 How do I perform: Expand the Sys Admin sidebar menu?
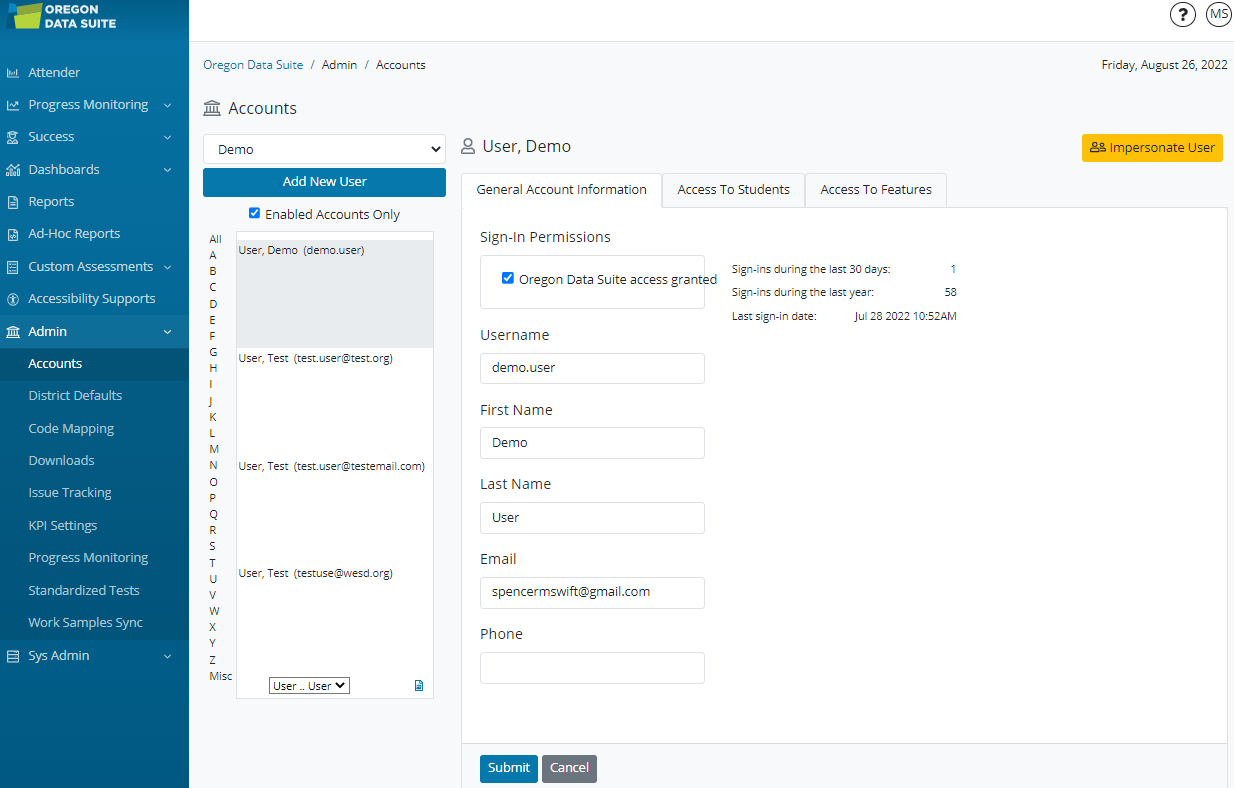94,656
